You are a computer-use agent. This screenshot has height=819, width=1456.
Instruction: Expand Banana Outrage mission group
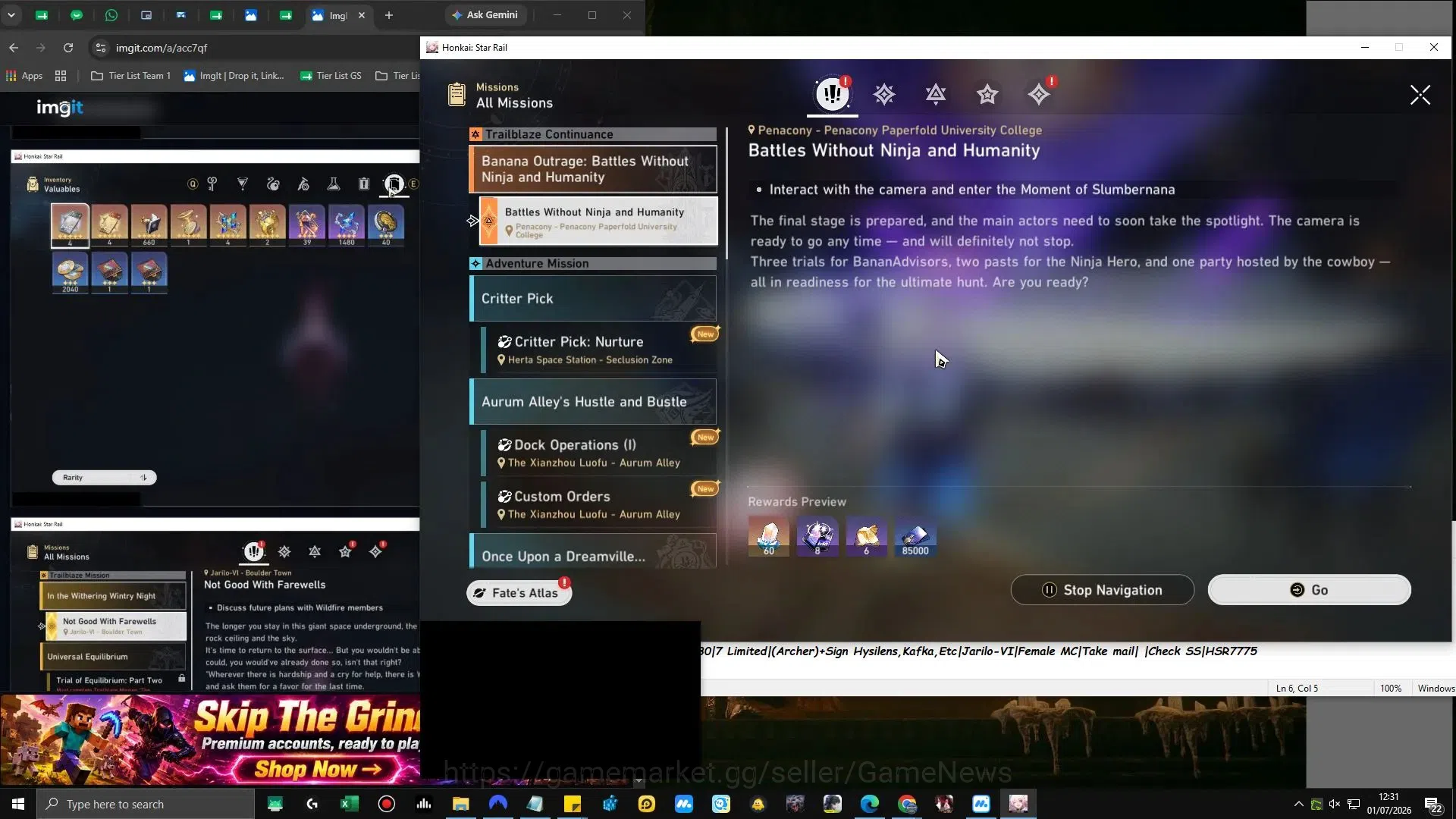pyautogui.click(x=593, y=169)
